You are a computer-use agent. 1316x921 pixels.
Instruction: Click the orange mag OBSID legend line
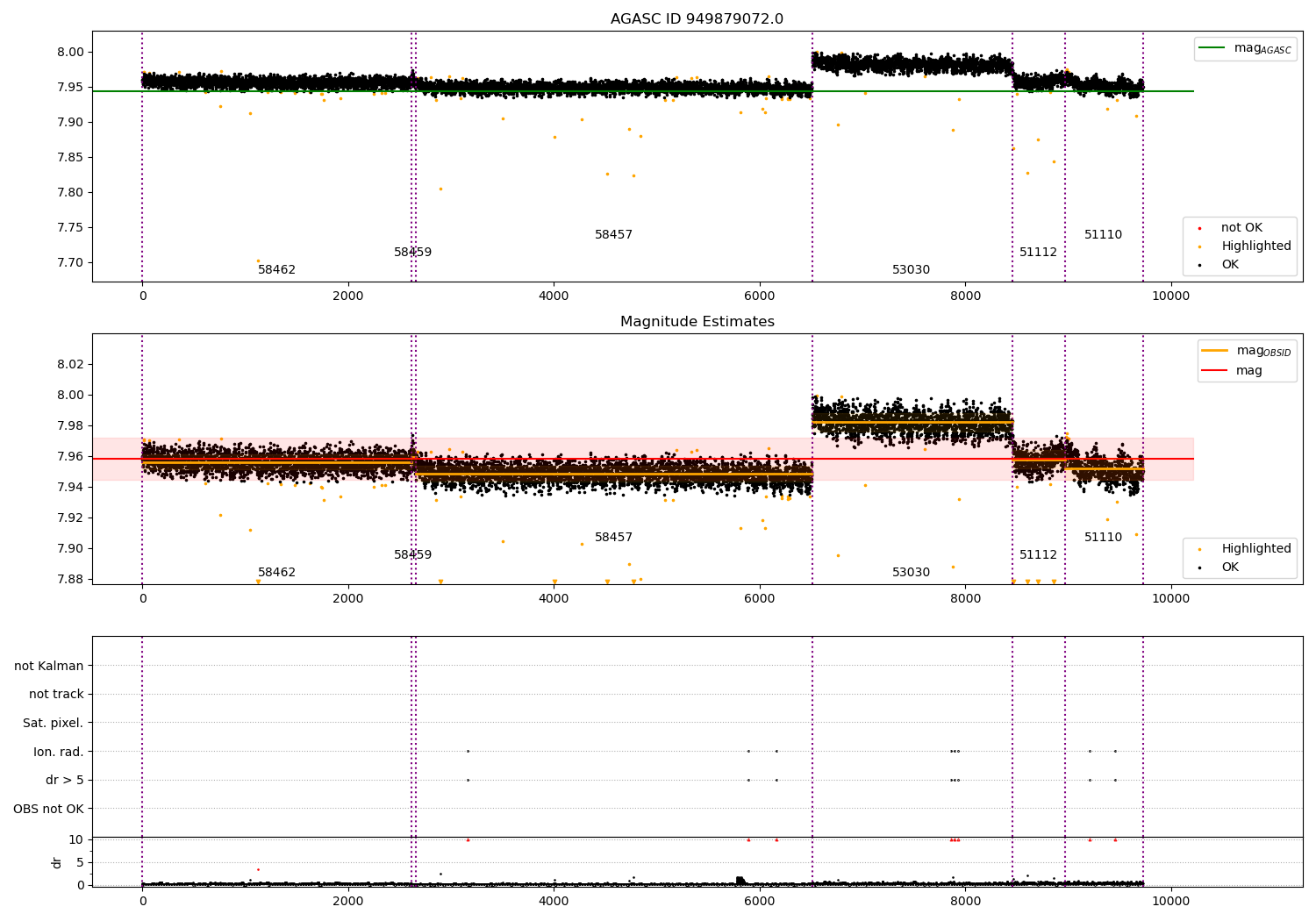(1215, 350)
